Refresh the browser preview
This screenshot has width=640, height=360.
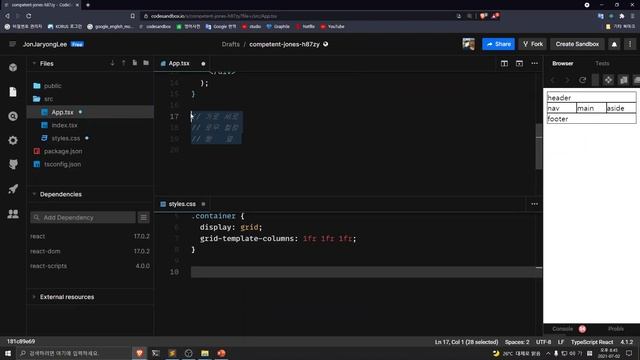point(582,80)
